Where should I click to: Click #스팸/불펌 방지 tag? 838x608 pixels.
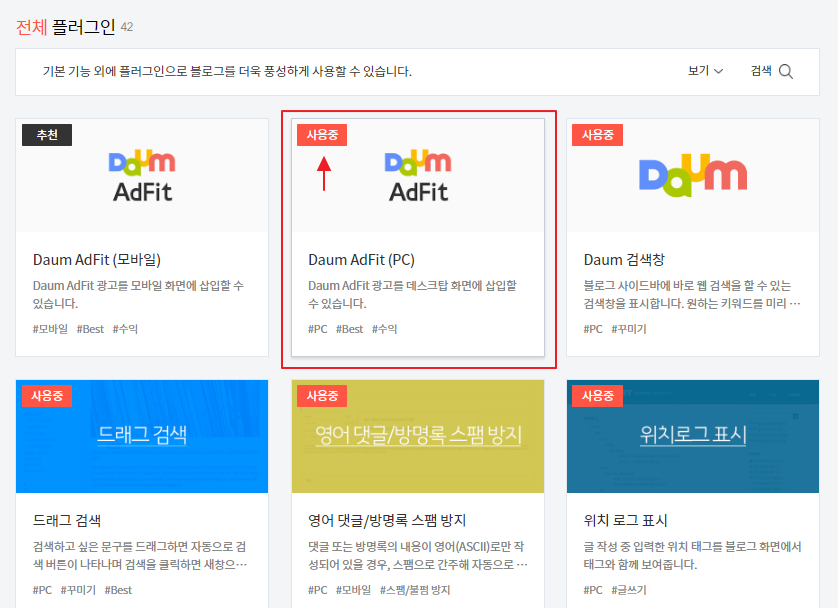[415, 590]
